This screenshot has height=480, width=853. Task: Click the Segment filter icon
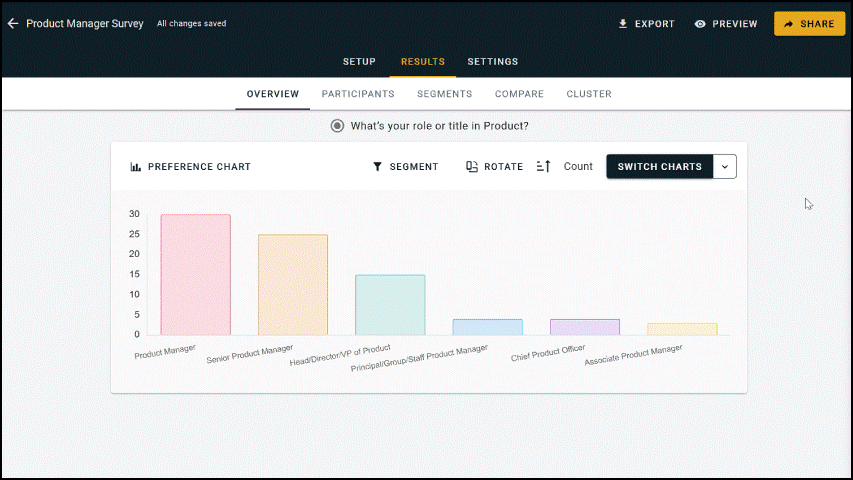[377, 167]
